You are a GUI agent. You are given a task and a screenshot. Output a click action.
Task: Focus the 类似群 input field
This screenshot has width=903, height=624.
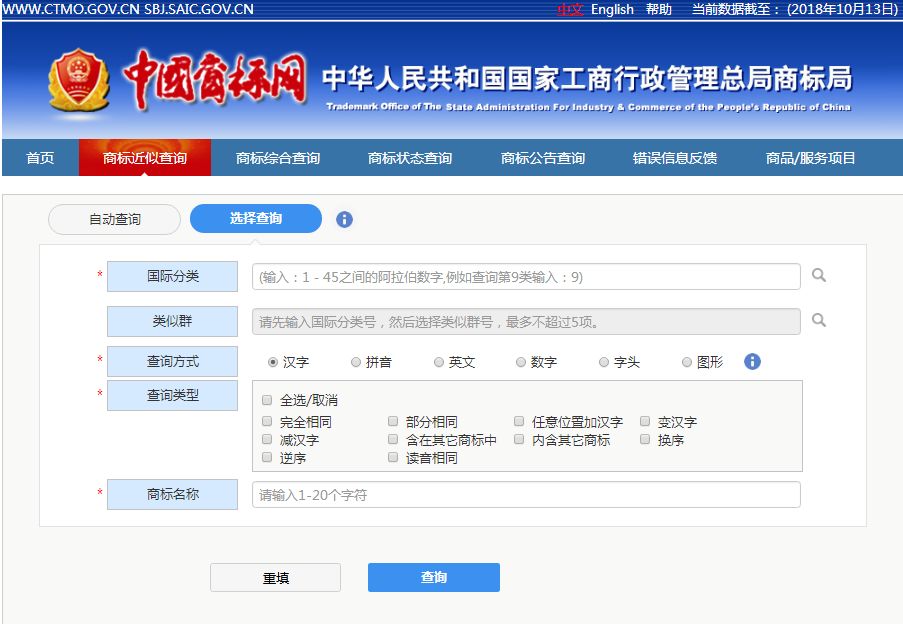click(526, 322)
